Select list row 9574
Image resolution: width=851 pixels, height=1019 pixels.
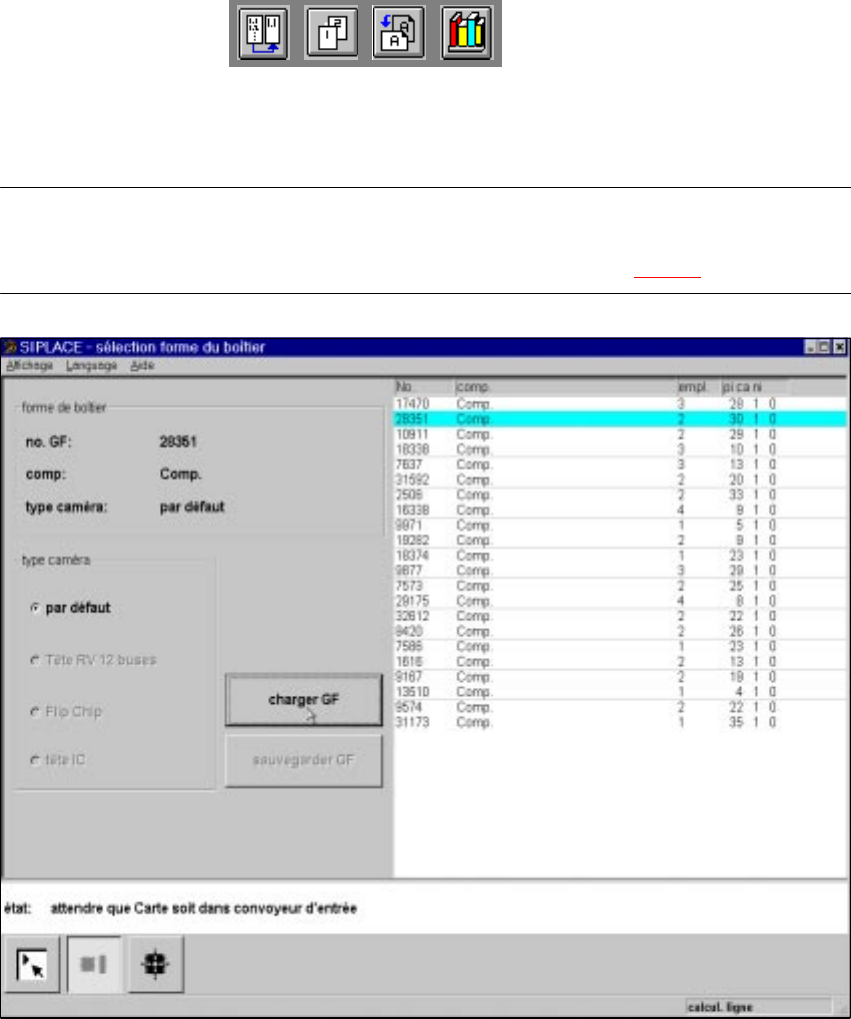620,708
